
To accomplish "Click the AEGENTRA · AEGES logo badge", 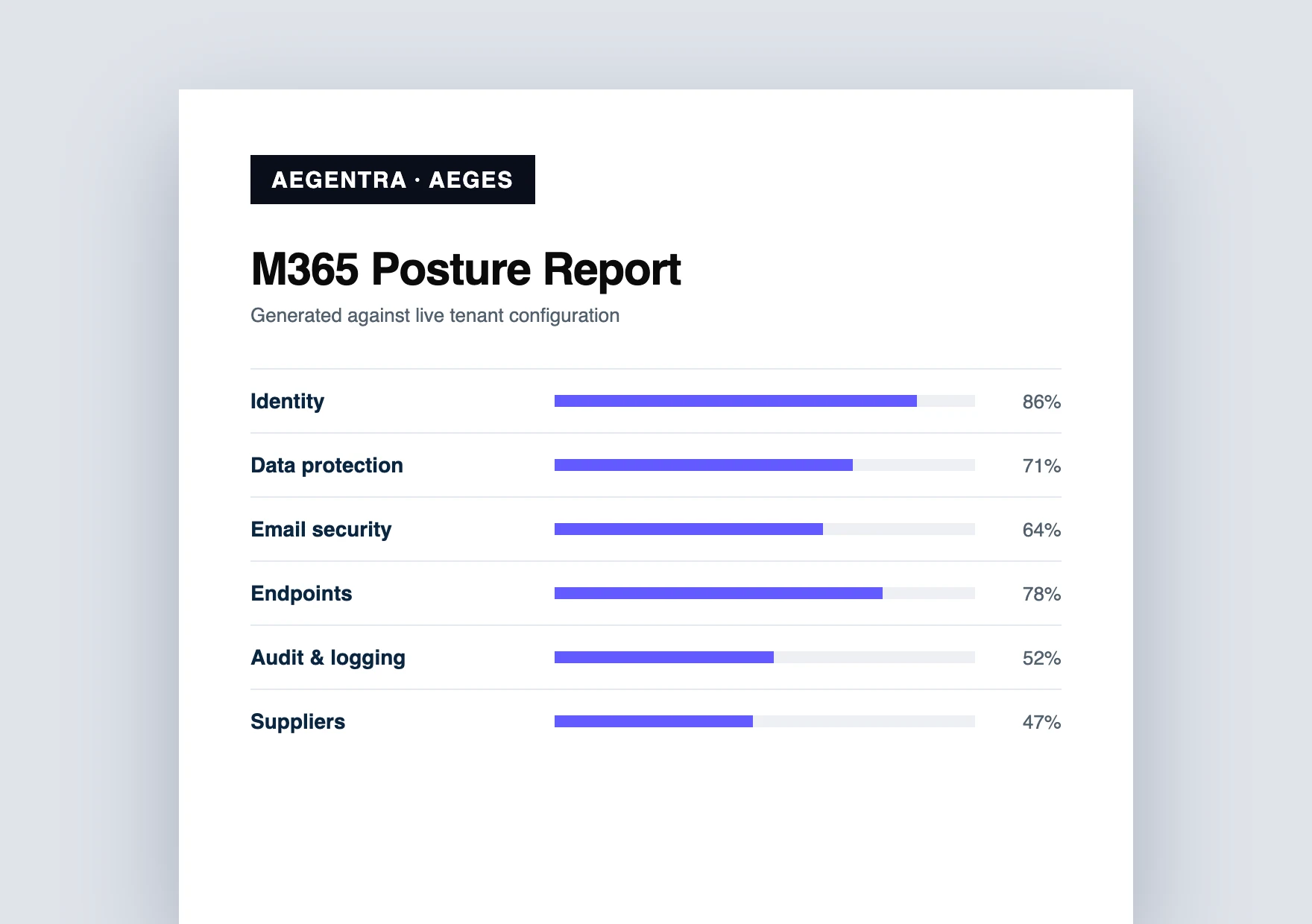I will point(393,180).
